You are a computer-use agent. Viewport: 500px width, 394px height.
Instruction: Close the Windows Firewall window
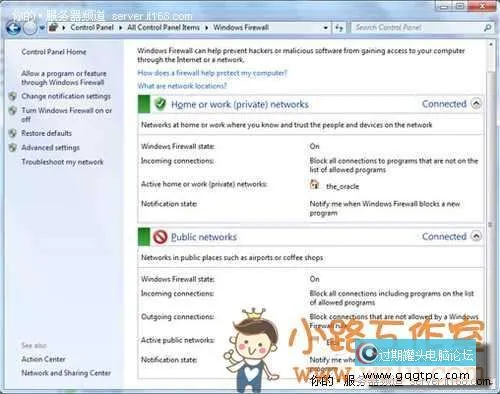pos(482,6)
